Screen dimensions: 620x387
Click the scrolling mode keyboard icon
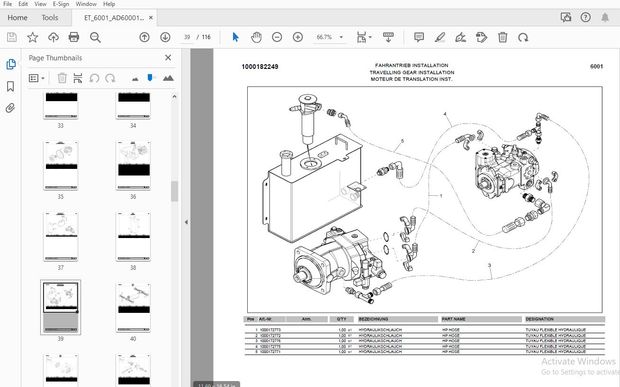(x=388, y=37)
